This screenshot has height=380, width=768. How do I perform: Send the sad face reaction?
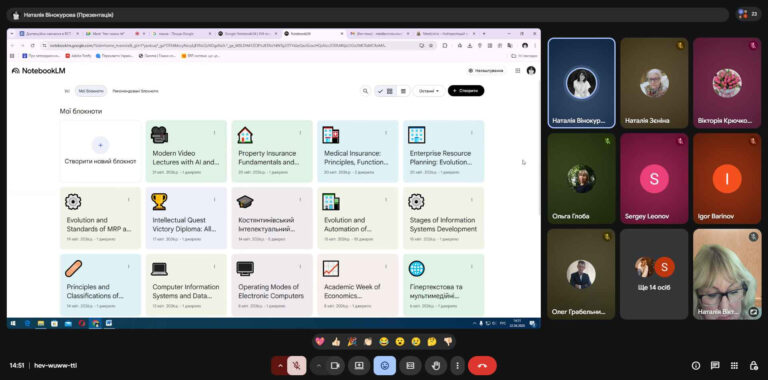[x=416, y=342]
